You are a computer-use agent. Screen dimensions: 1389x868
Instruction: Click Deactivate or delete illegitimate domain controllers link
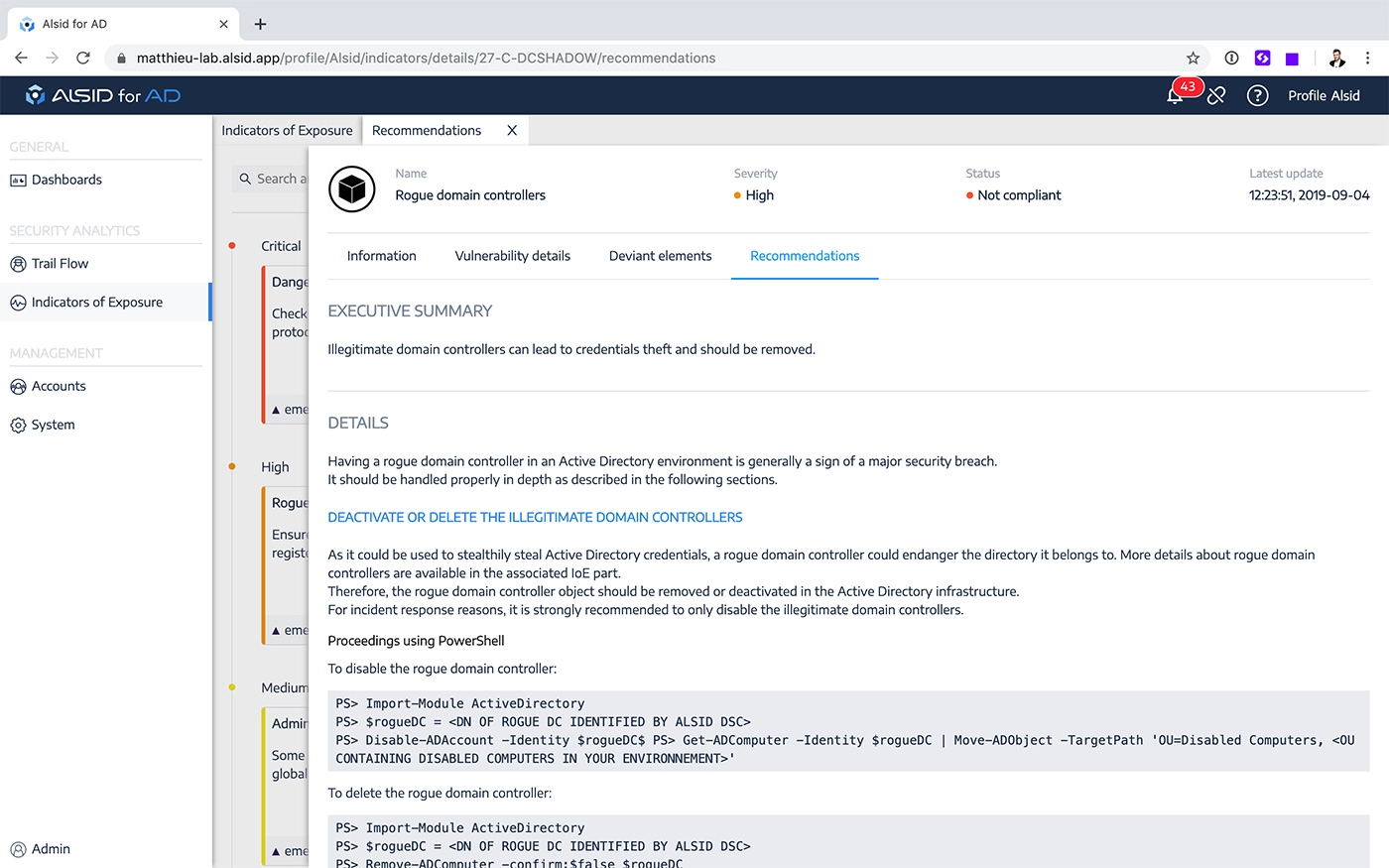(535, 518)
